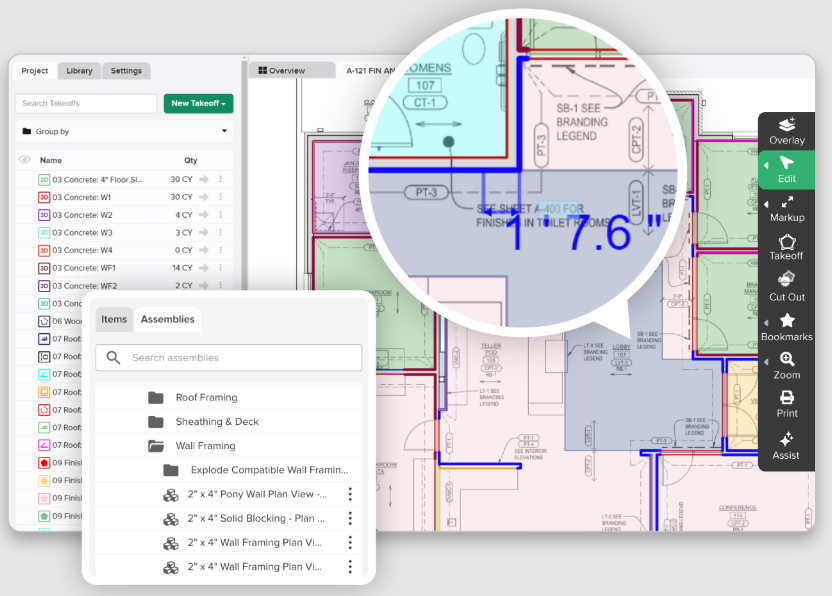Open the New Takeoff dropdown button

198,103
